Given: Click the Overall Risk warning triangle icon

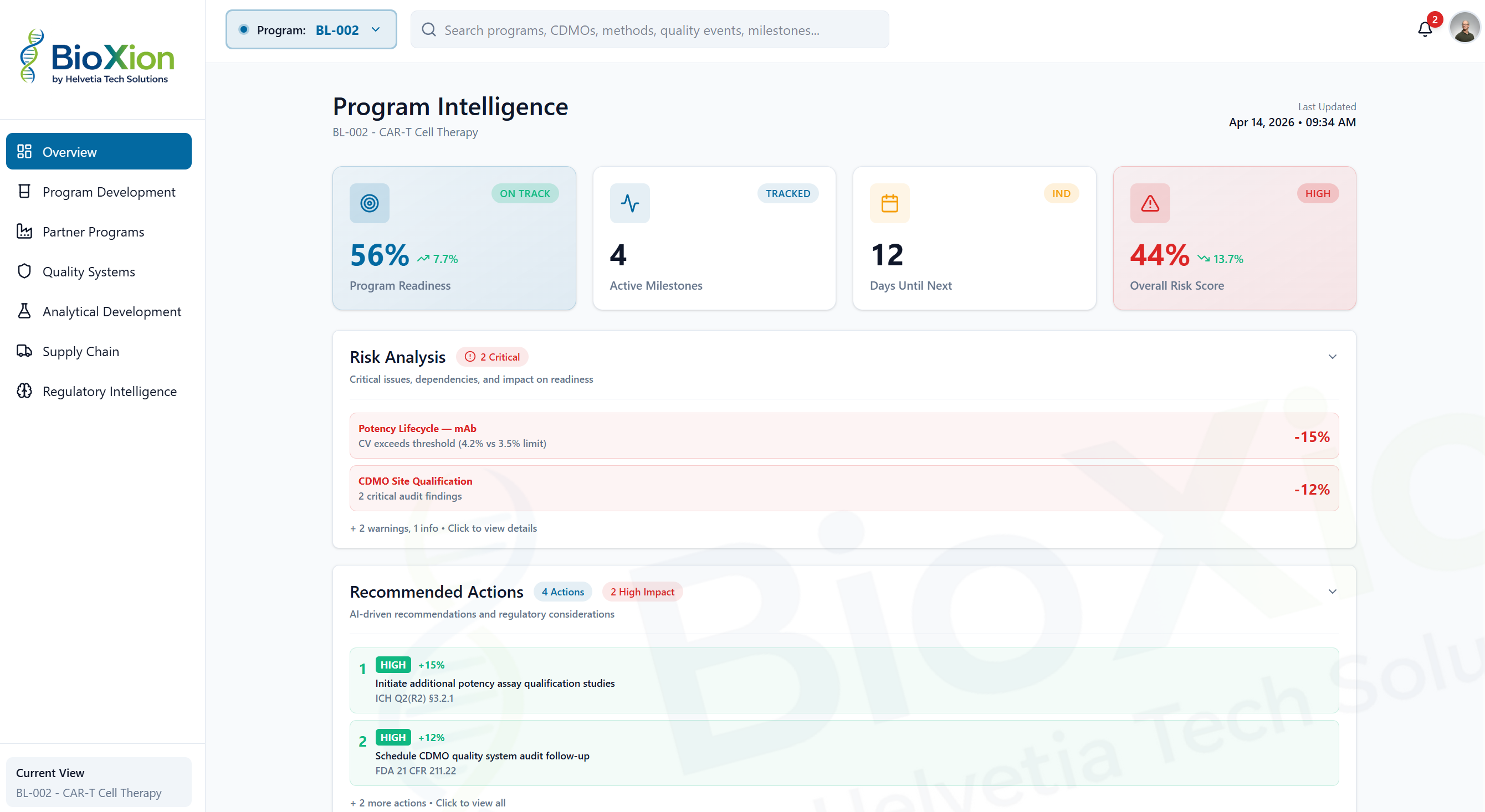Looking at the screenshot, I should (x=1150, y=203).
